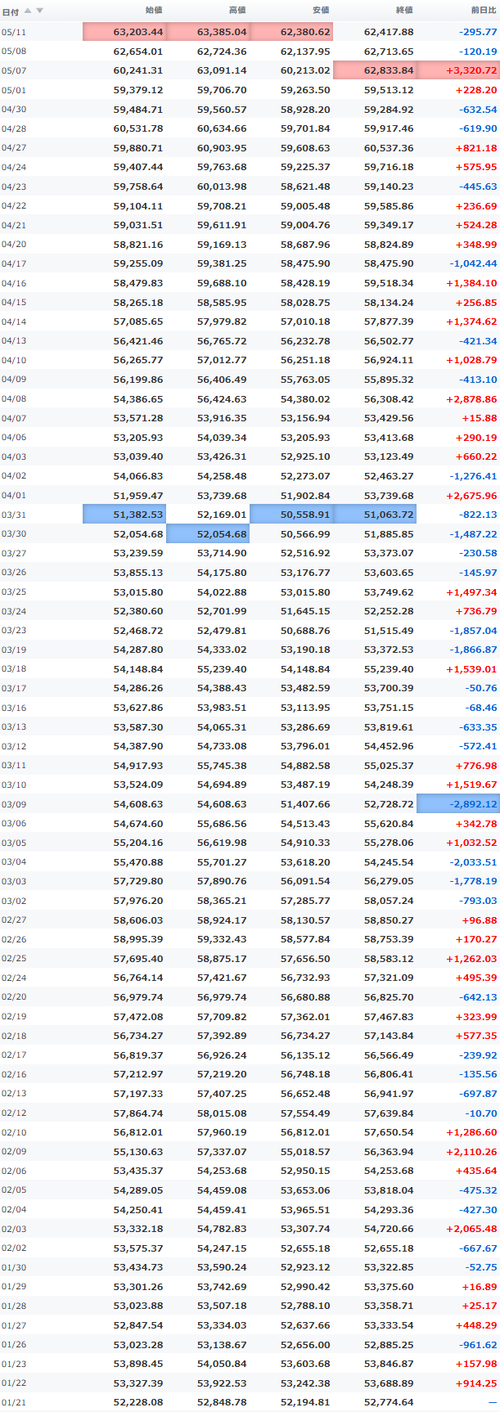Select the 高値 column header
Viewport: 500px width, 1412px height.
pyautogui.click(x=237, y=11)
